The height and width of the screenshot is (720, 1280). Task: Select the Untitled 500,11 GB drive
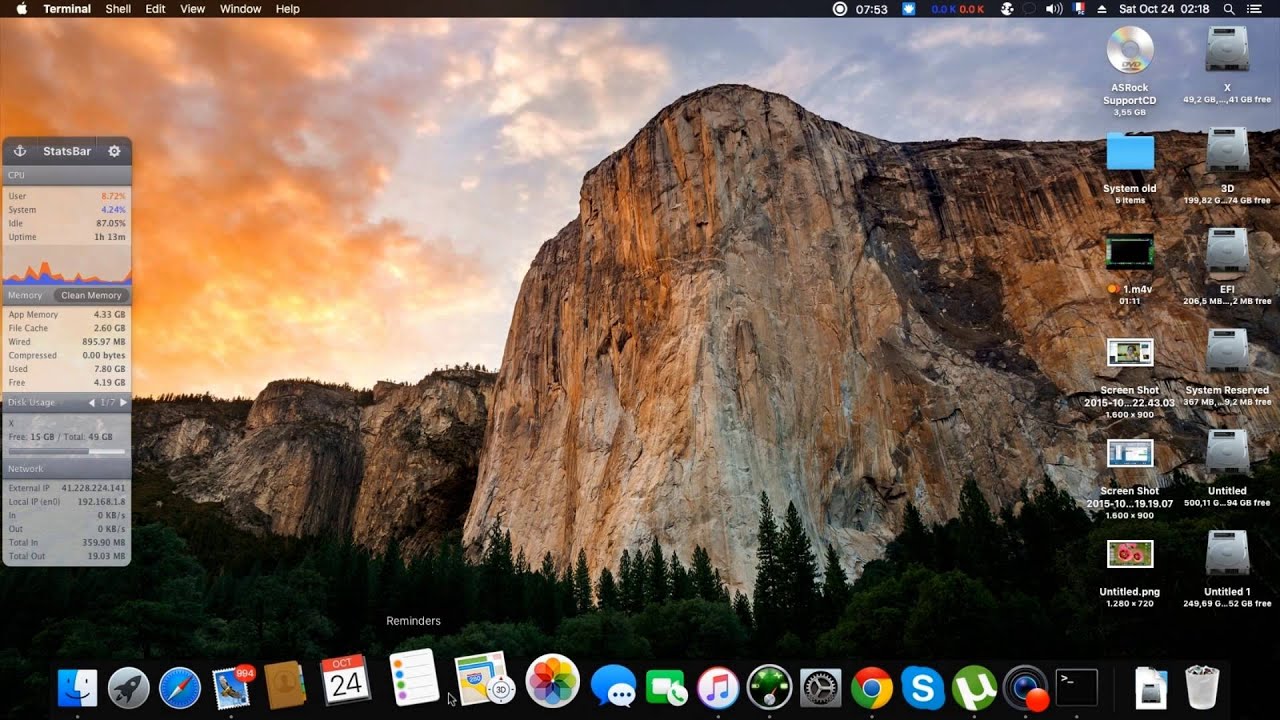point(1227,452)
